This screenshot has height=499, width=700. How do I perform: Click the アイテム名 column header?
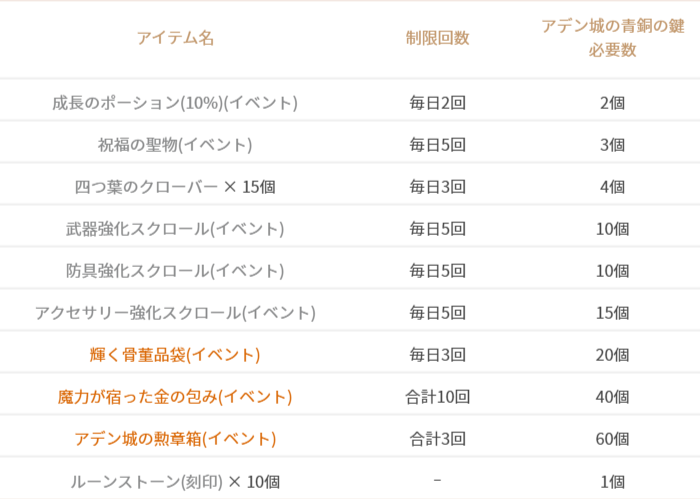175,38
